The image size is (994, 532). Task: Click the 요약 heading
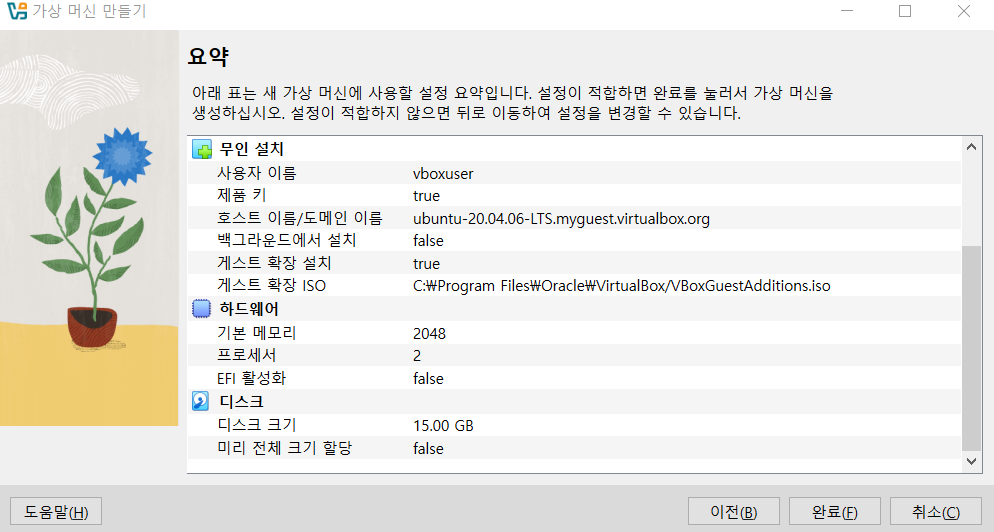pos(208,56)
